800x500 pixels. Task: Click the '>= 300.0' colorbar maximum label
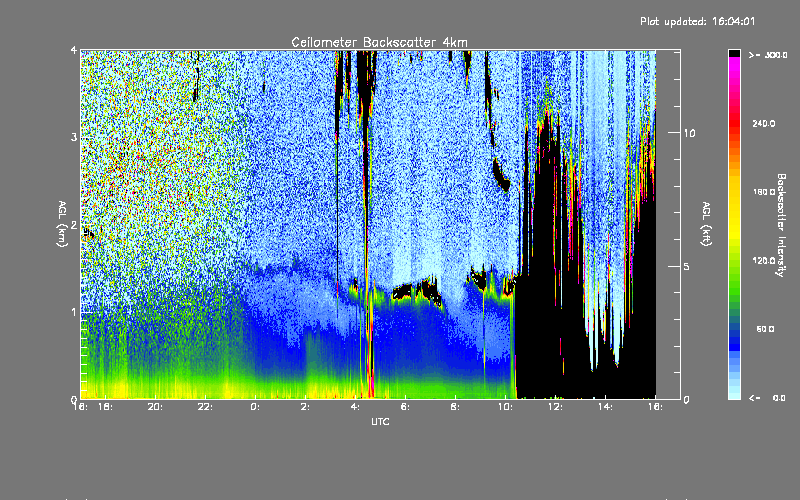[x=768, y=55]
